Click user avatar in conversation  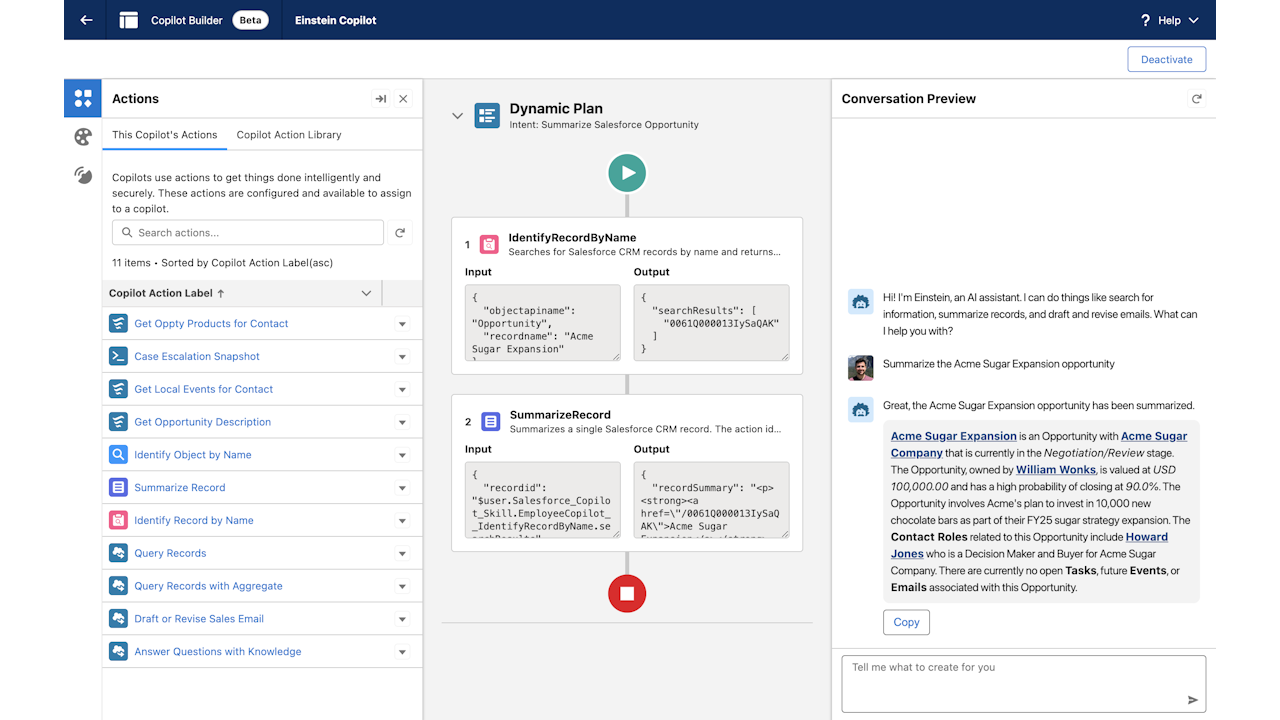pyautogui.click(x=860, y=368)
